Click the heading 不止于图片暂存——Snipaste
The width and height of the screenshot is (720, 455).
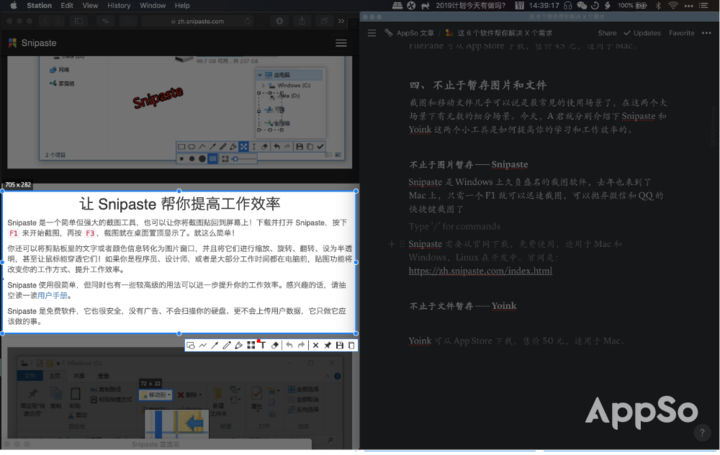(x=469, y=164)
